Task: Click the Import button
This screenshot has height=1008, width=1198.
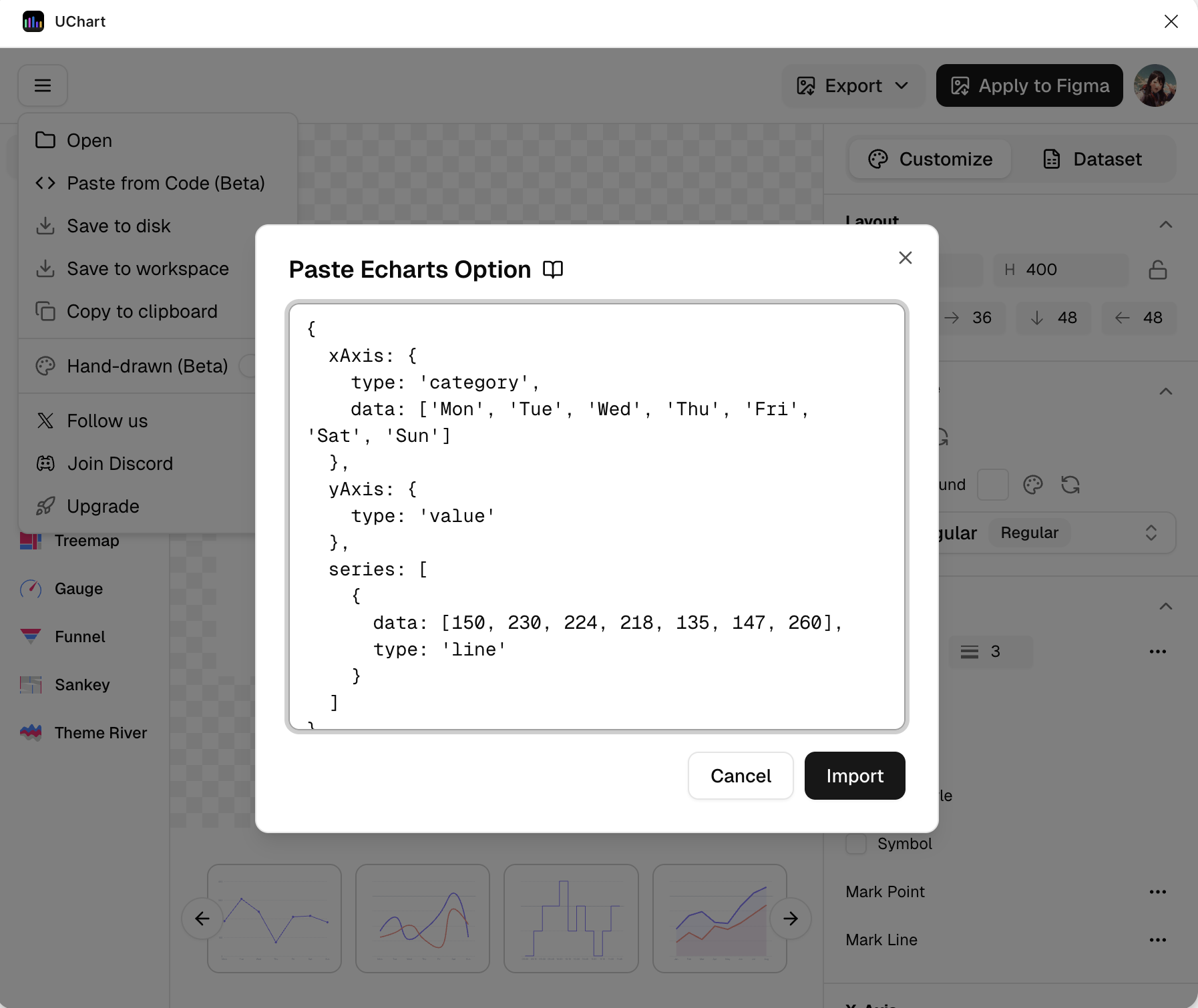Action: 854,776
